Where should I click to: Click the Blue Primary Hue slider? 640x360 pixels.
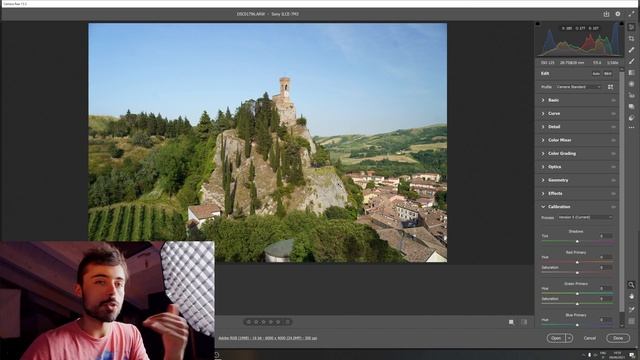pyautogui.click(x=577, y=325)
